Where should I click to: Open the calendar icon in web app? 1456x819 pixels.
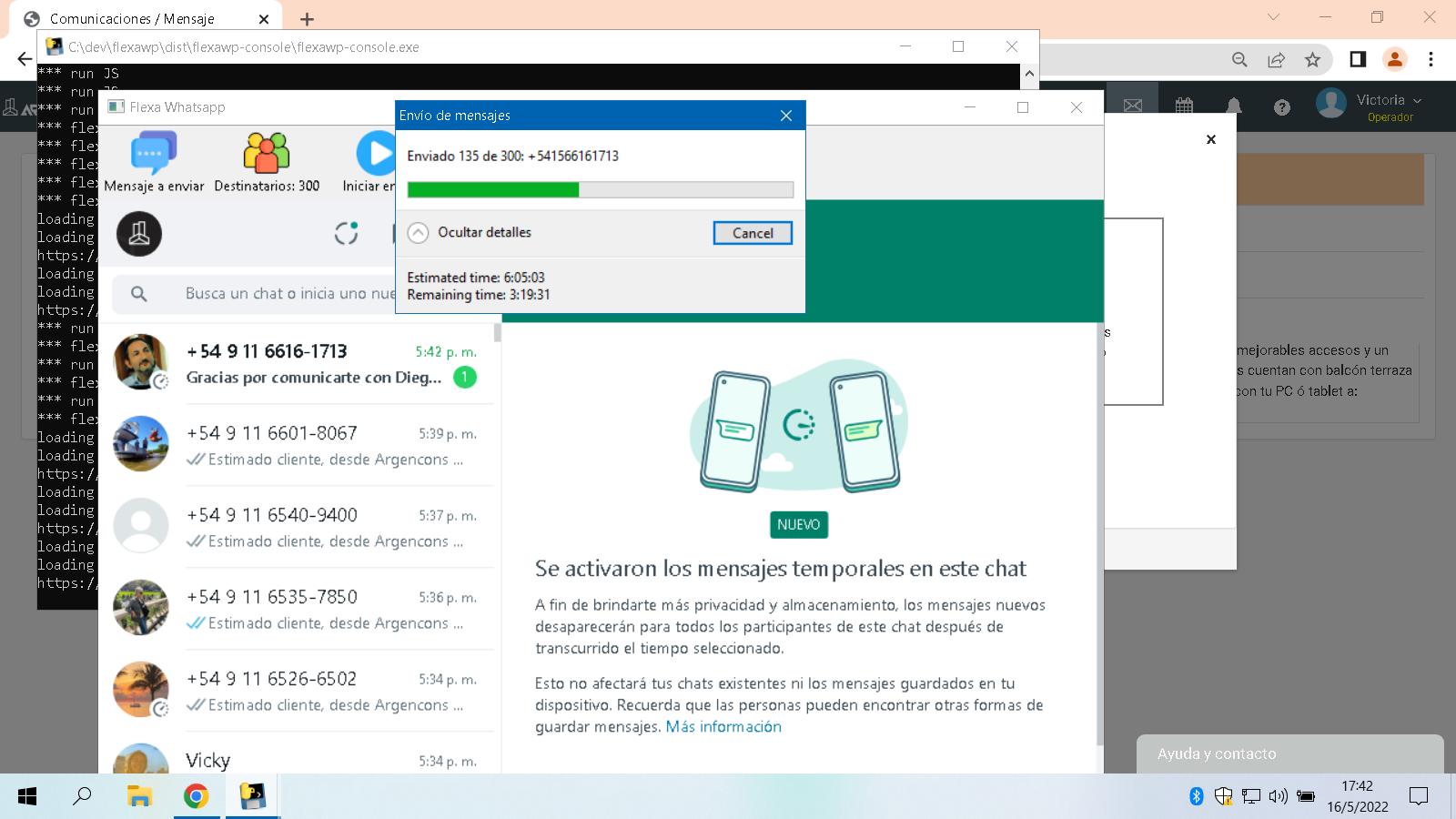click(1184, 106)
